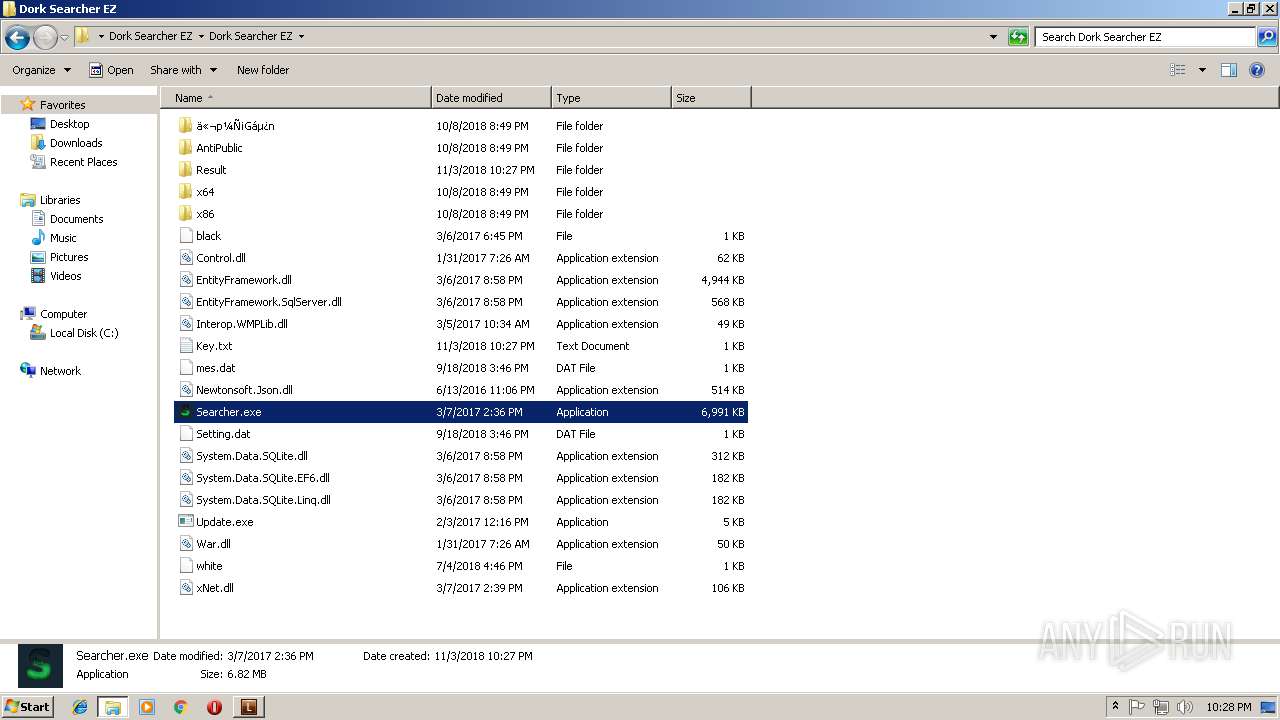Image resolution: width=1280 pixels, height=720 pixels.
Task: Open Music library
Action: coord(63,238)
